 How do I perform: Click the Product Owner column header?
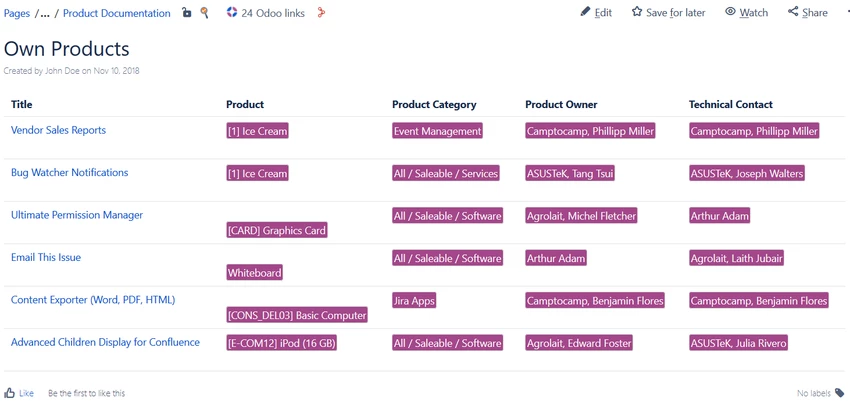(x=561, y=105)
